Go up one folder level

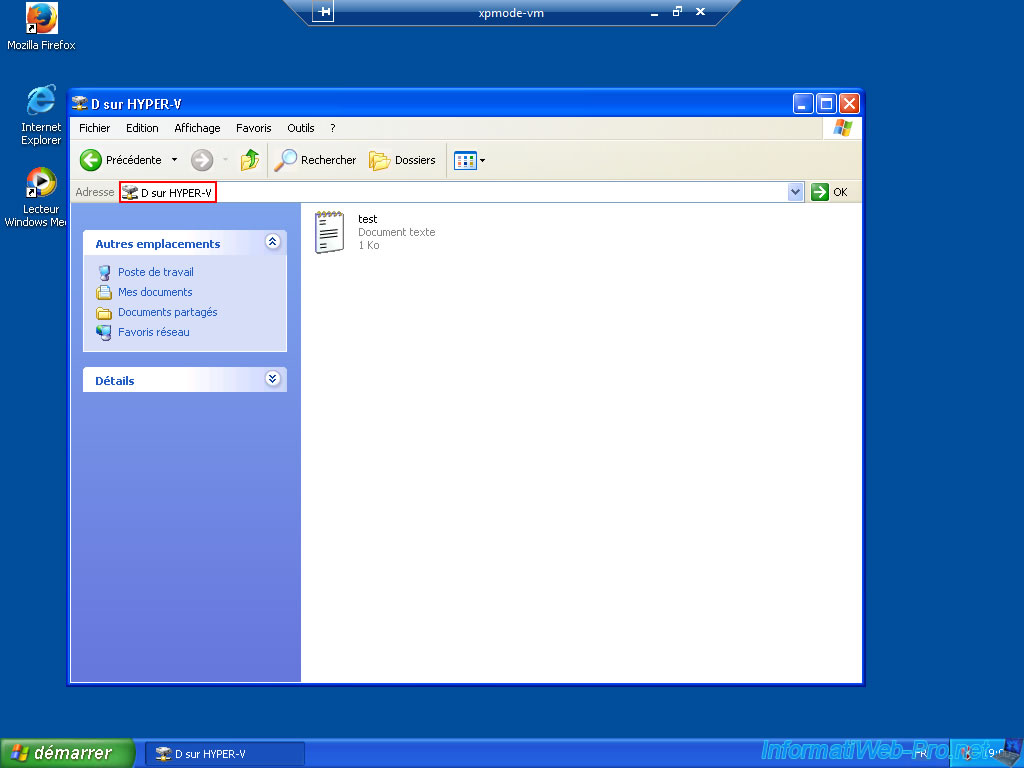click(x=249, y=160)
